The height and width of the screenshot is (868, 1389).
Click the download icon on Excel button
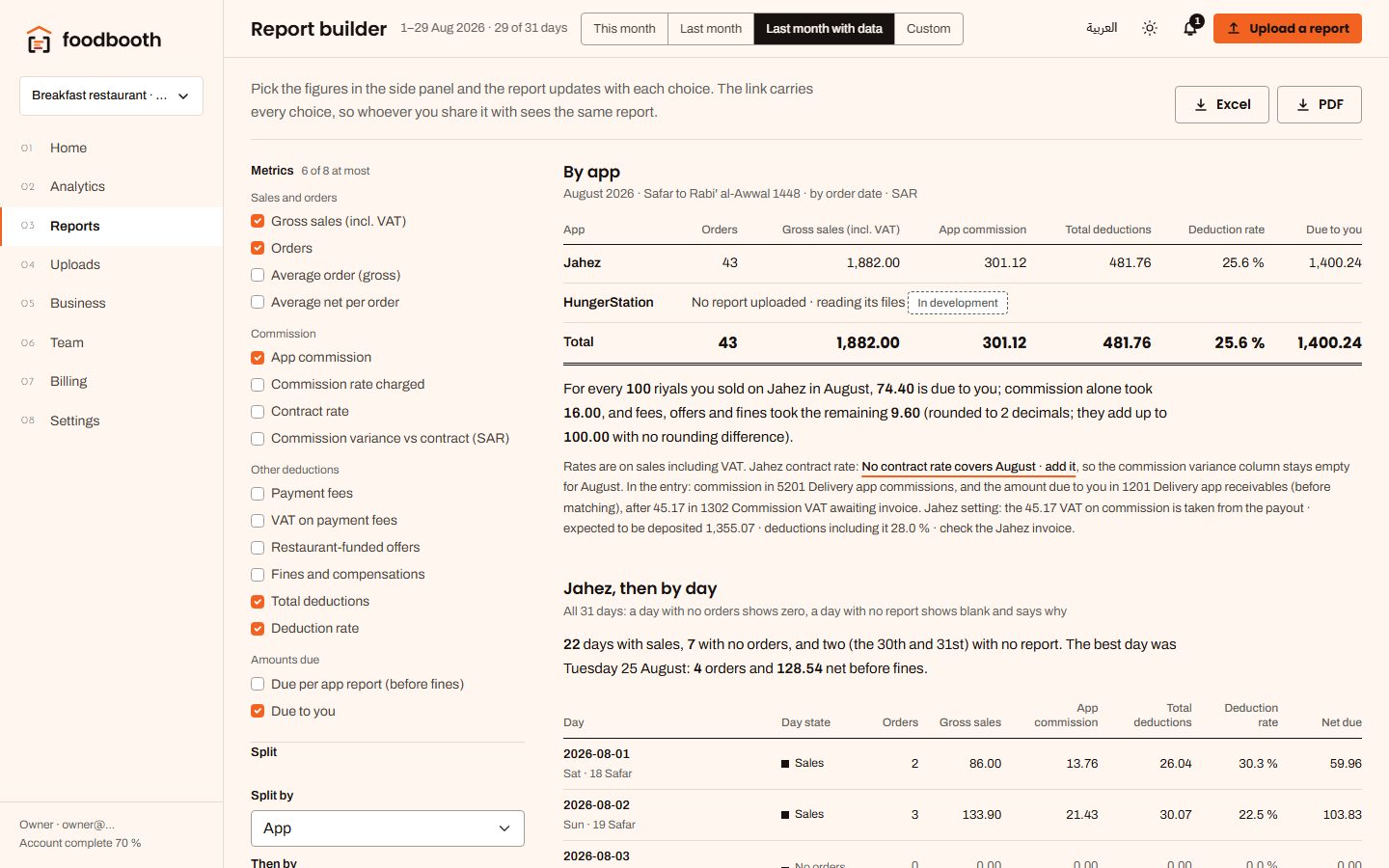(x=1201, y=105)
